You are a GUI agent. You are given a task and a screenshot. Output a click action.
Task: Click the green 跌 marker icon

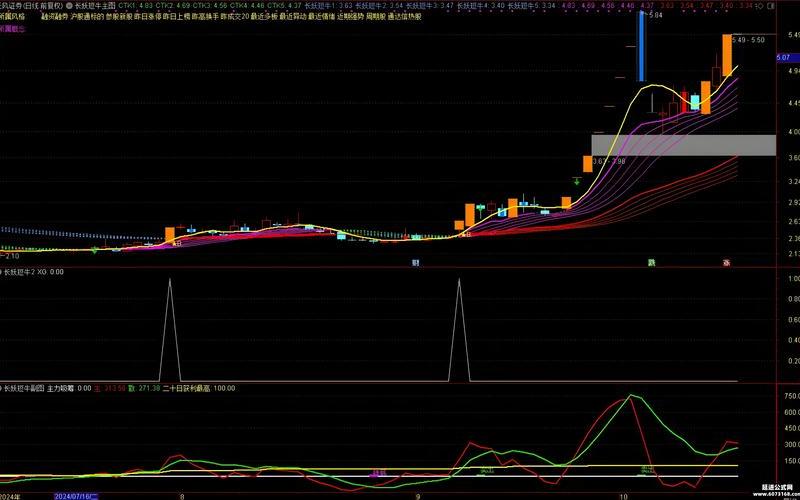651,263
